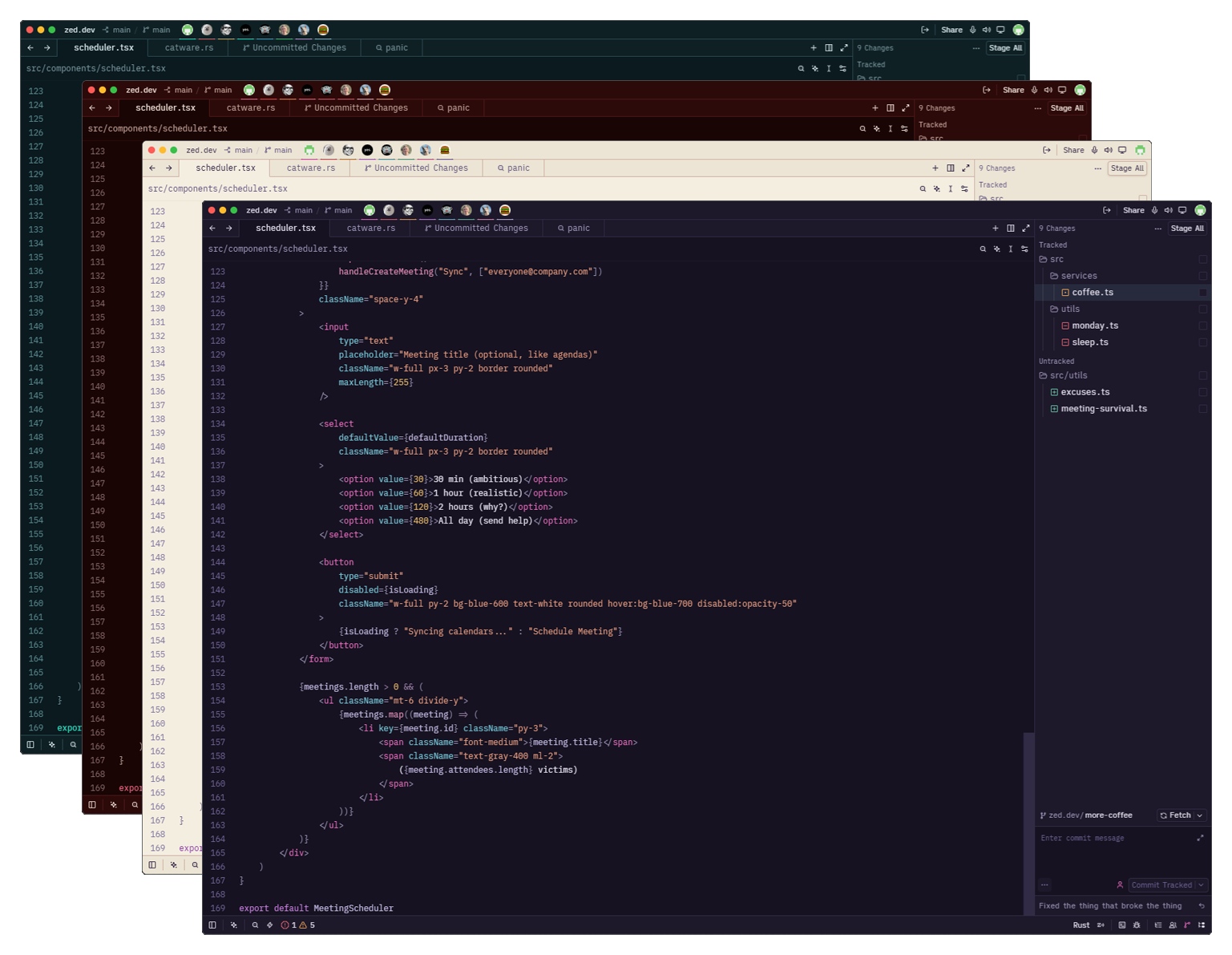The width and height of the screenshot is (1232, 955).
Task: Switch to catware.rs tab in front window
Action: pos(370,229)
